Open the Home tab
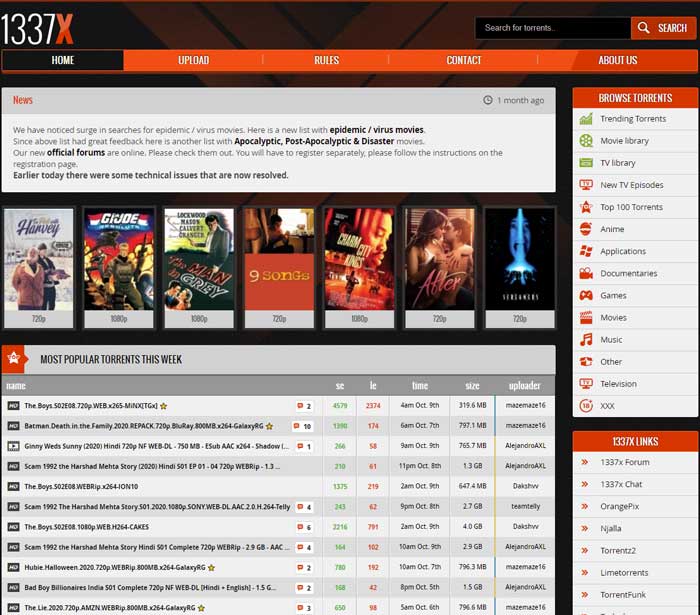The image size is (700, 615). point(62,60)
